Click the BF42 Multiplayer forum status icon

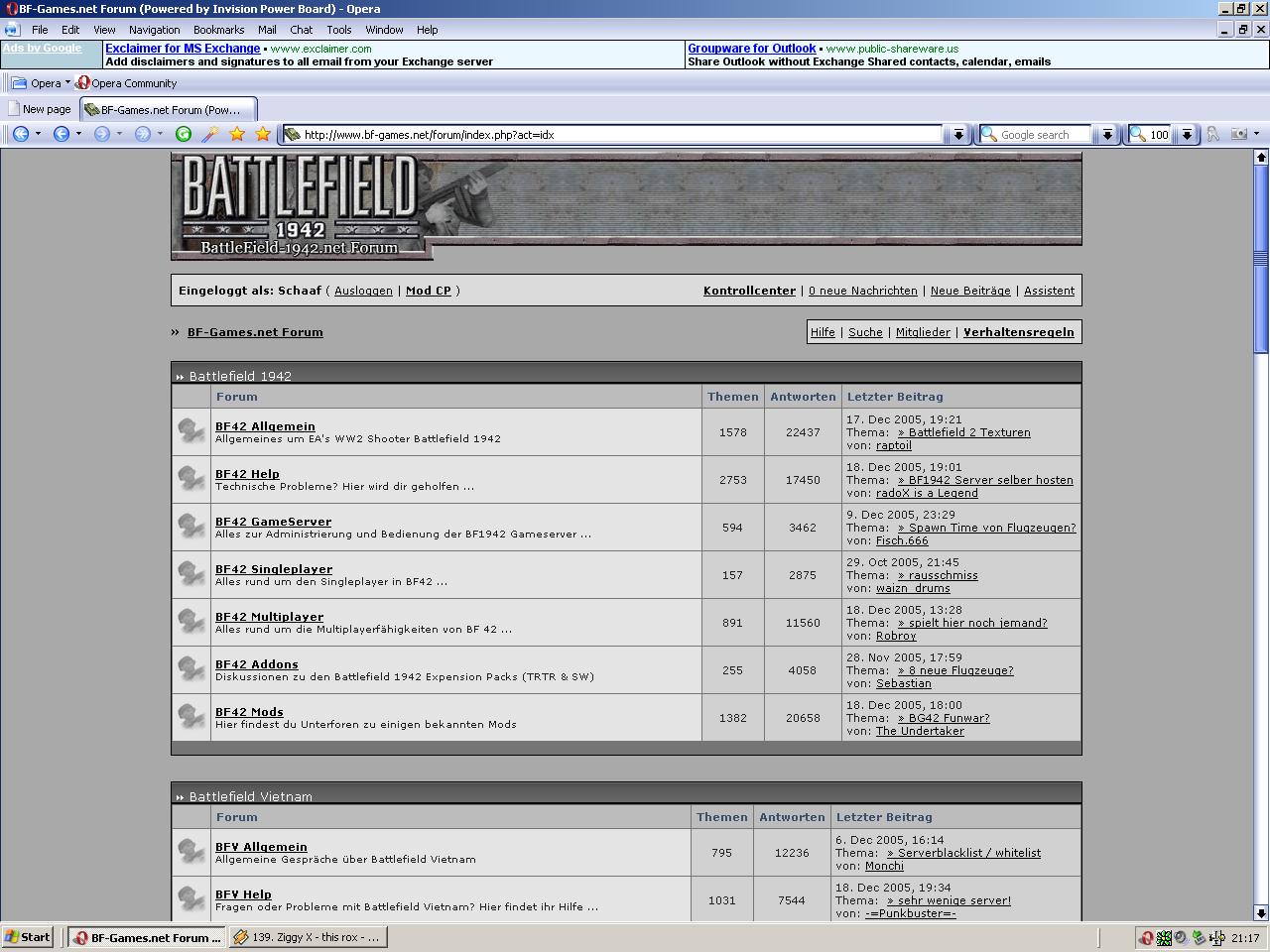(x=190, y=622)
